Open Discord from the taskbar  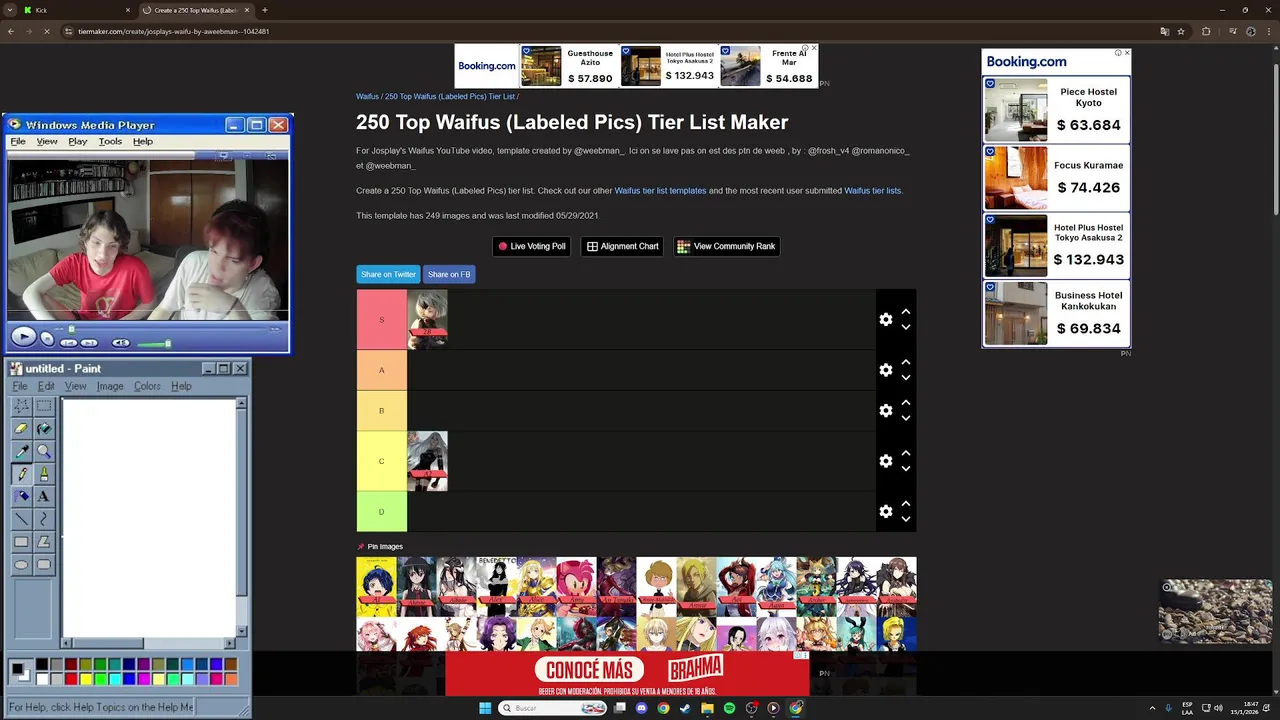click(641, 708)
